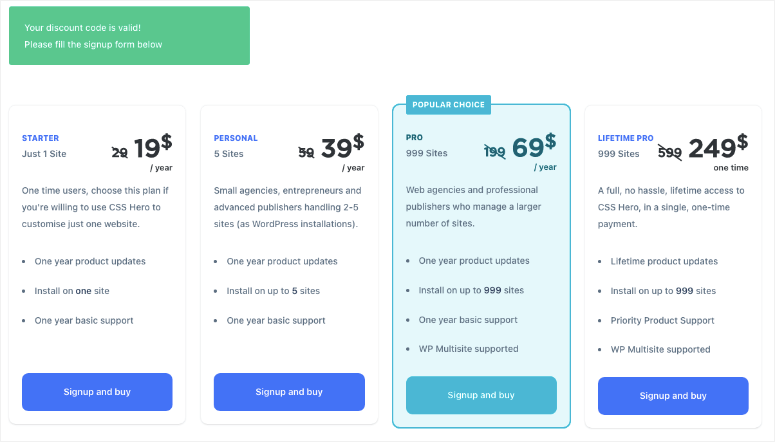Click the 69$ Pro price
Viewport: 775px width, 442px height.
534,146
